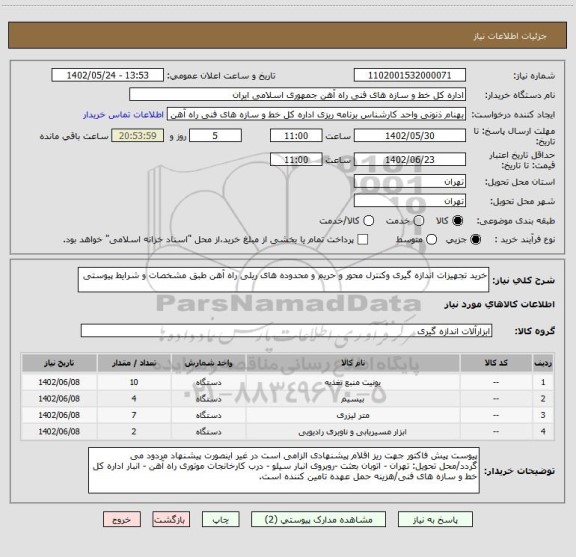This screenshot has width=576, height=557.
Task: Click the delivery province field تهران
Action: coord(410,182)
